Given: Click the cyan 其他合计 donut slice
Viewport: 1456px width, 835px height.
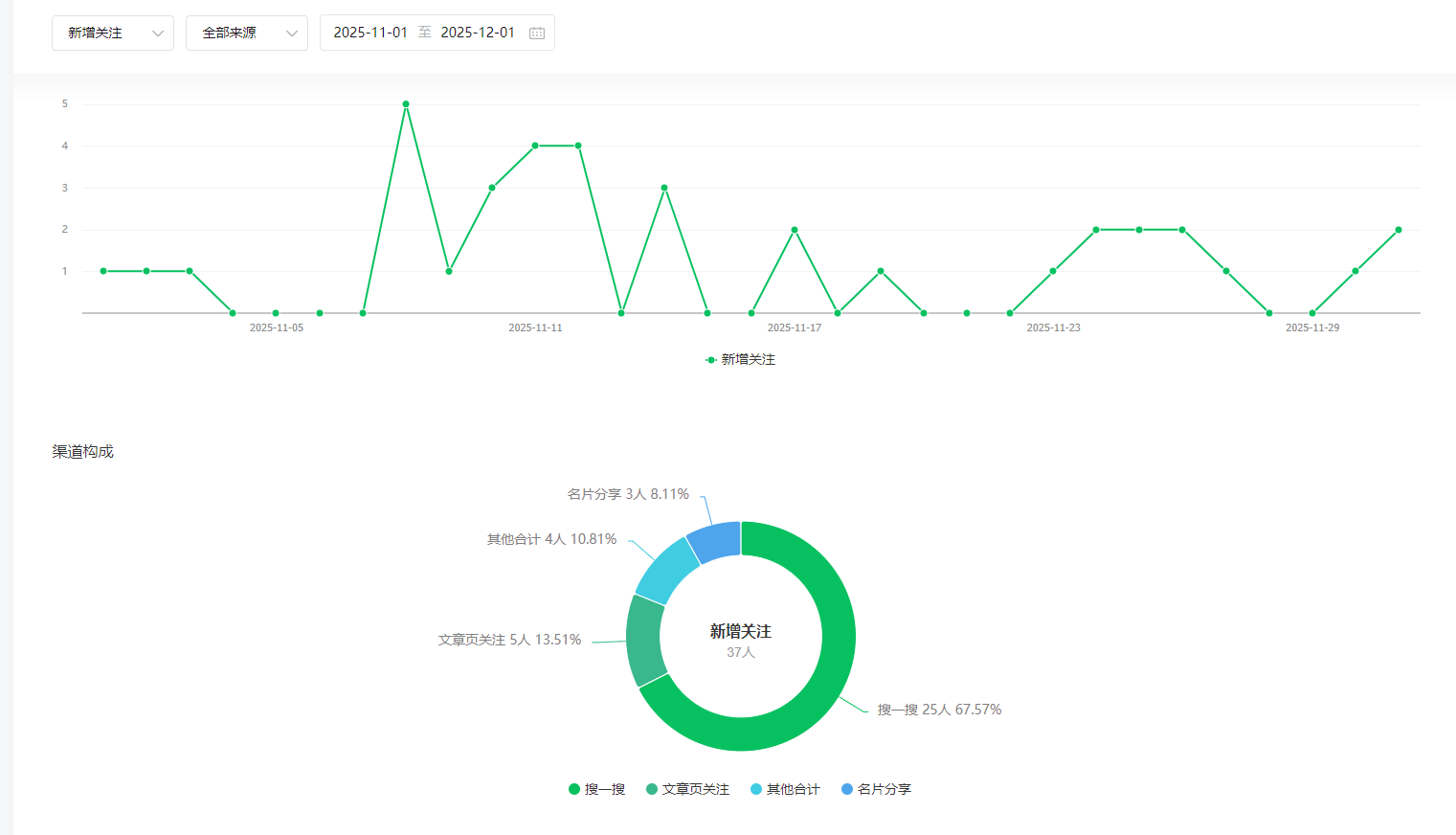Looking at the screenshot, I should coord(666,570).
